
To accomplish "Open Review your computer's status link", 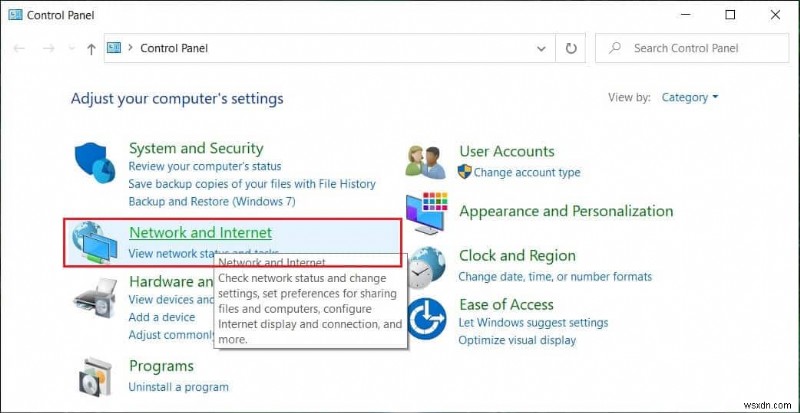I will (205, 166).
